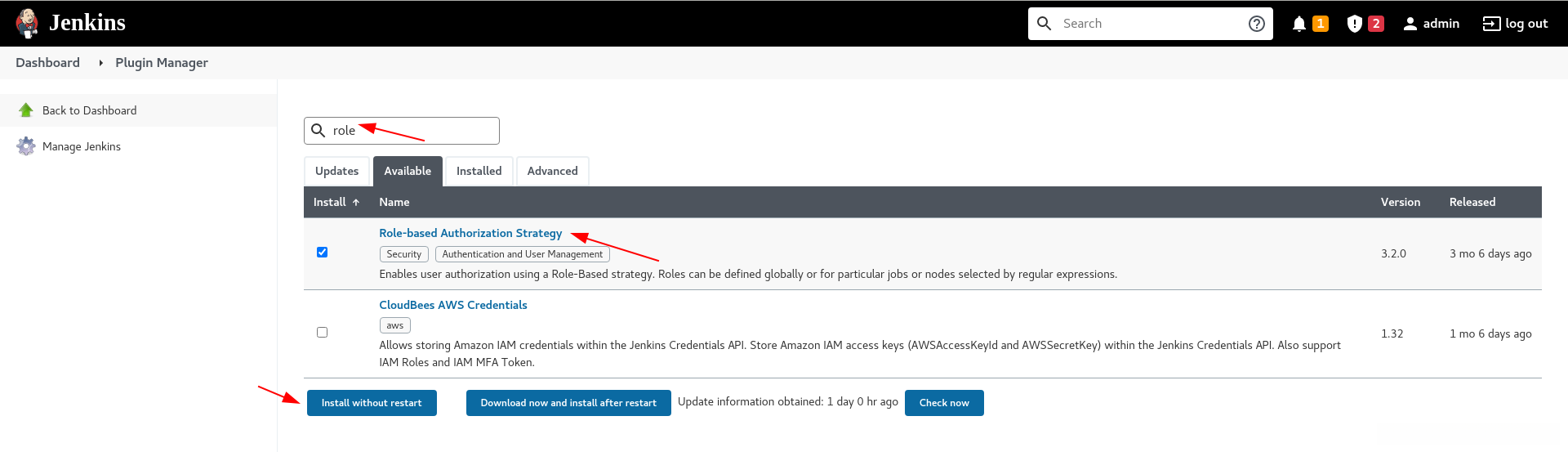
Task: Open the notifications bell icon
Action: click(x=1299, y=24)
